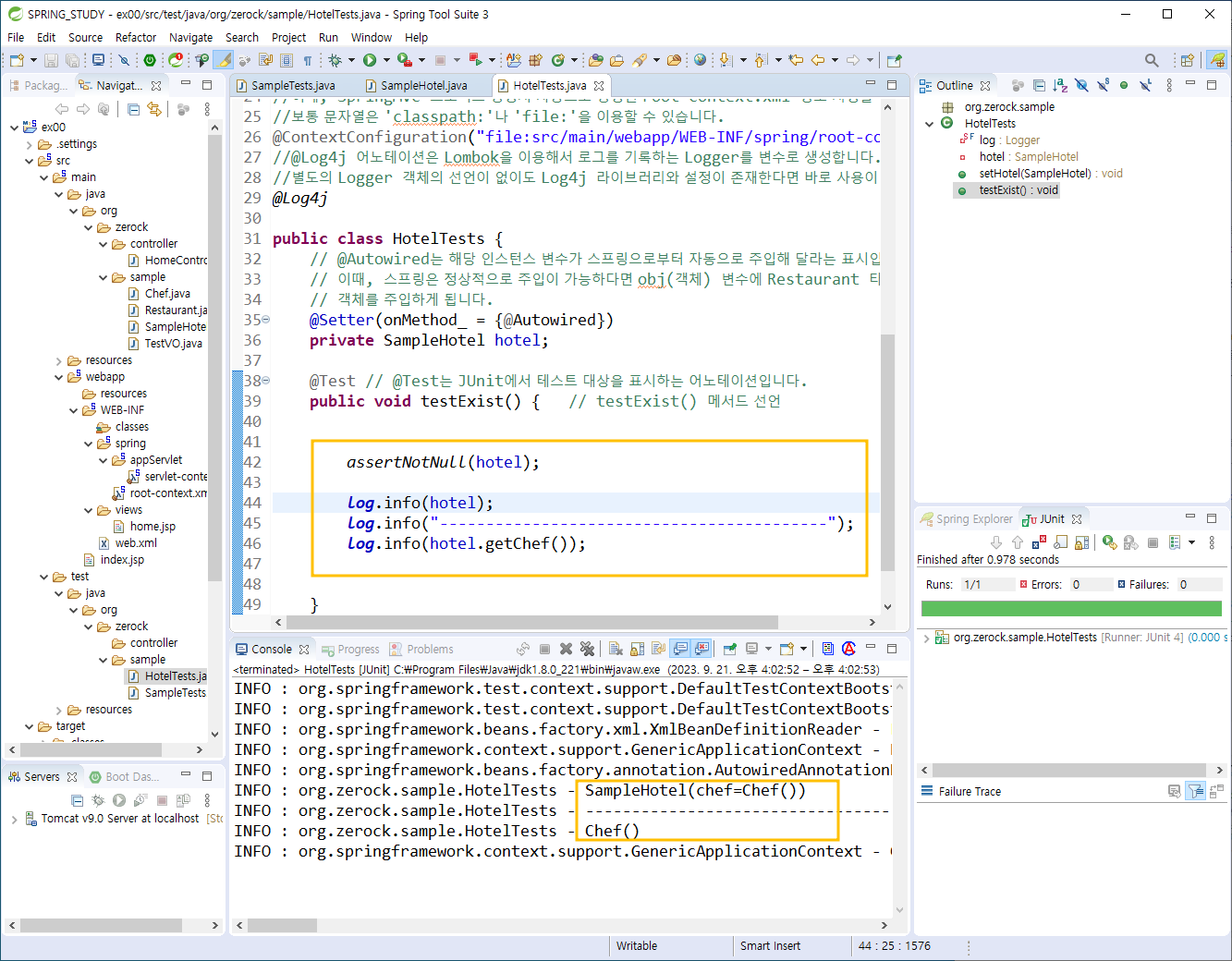Screen dimensions: 1232x961
Task: Toggle Show Whitespace Characters pilcrow button
Action: tap(308, 60)
